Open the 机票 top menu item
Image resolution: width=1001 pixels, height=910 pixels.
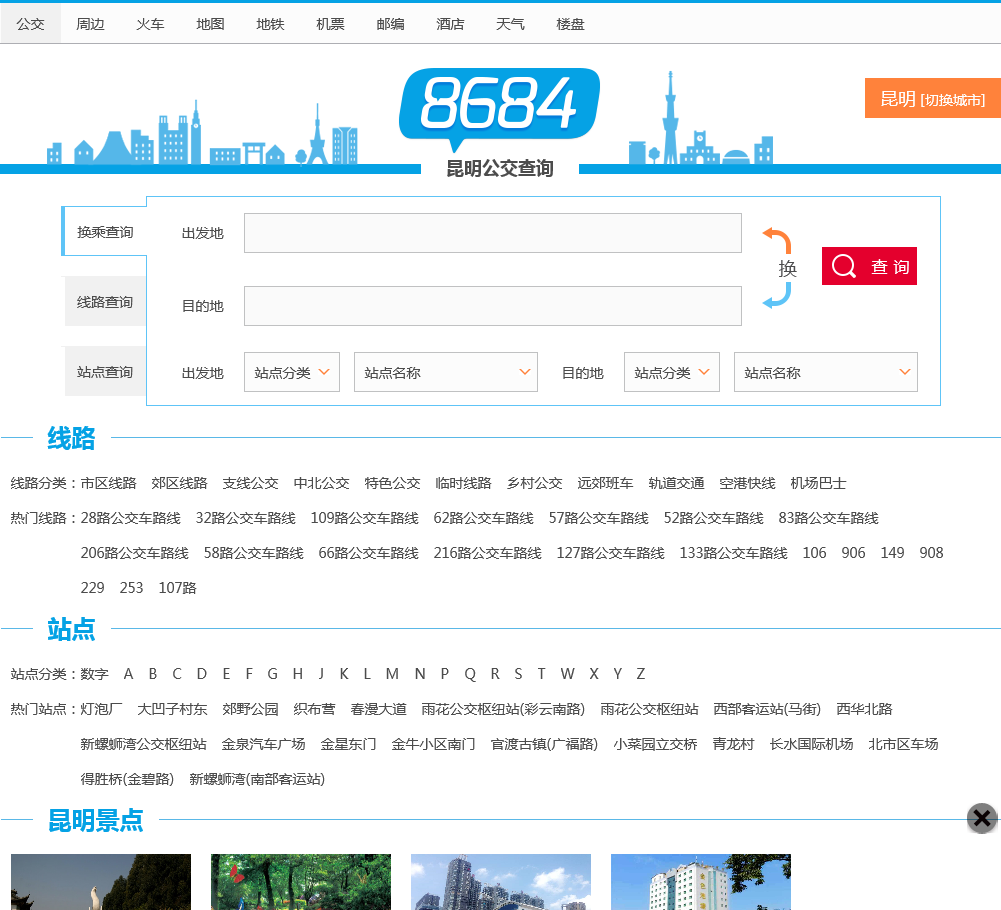coord(330,24)
